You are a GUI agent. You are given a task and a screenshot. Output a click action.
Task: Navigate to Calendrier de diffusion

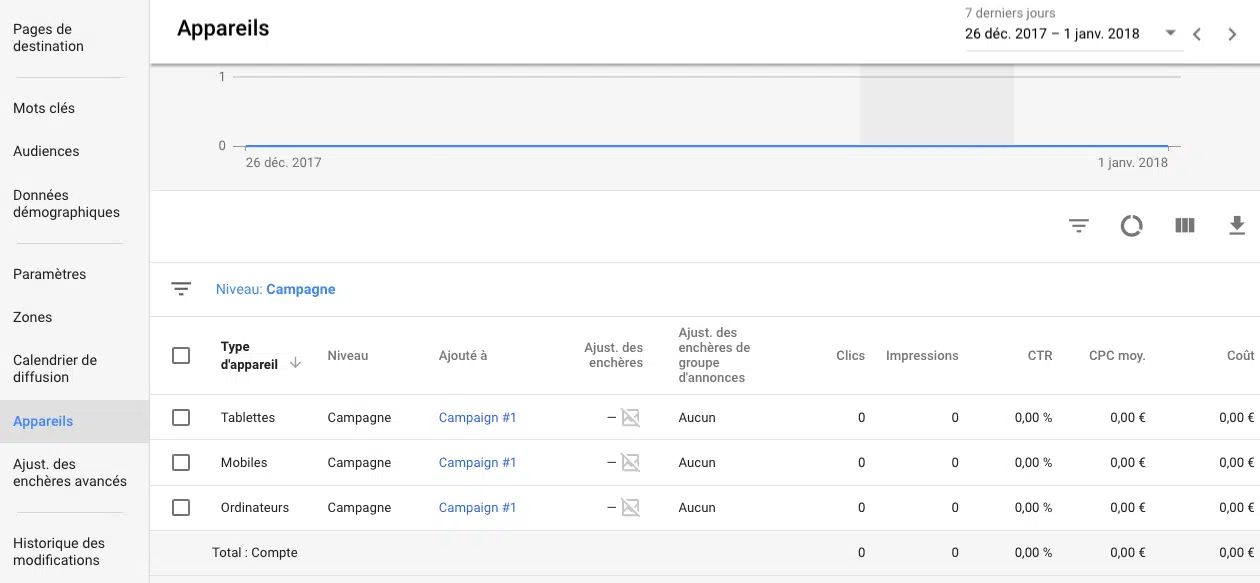[x=55, y=369]
